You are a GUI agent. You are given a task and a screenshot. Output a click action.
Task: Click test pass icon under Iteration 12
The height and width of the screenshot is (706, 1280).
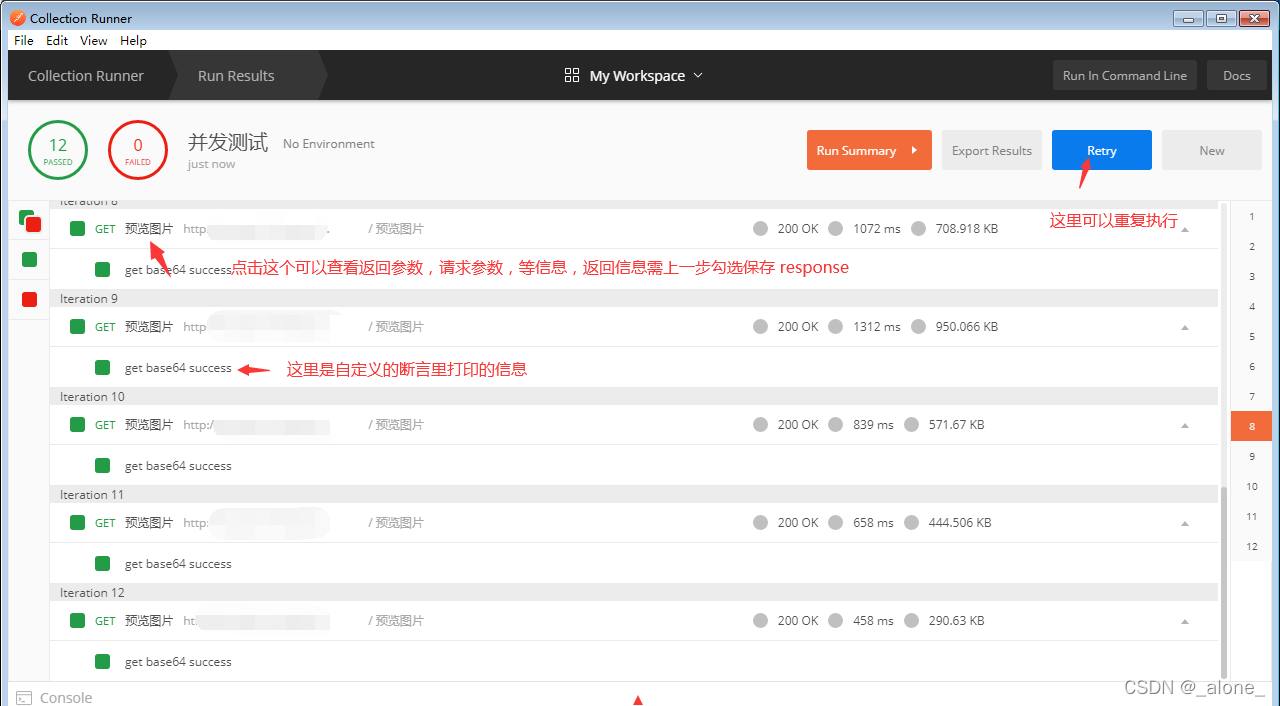[x=102, y=662]
